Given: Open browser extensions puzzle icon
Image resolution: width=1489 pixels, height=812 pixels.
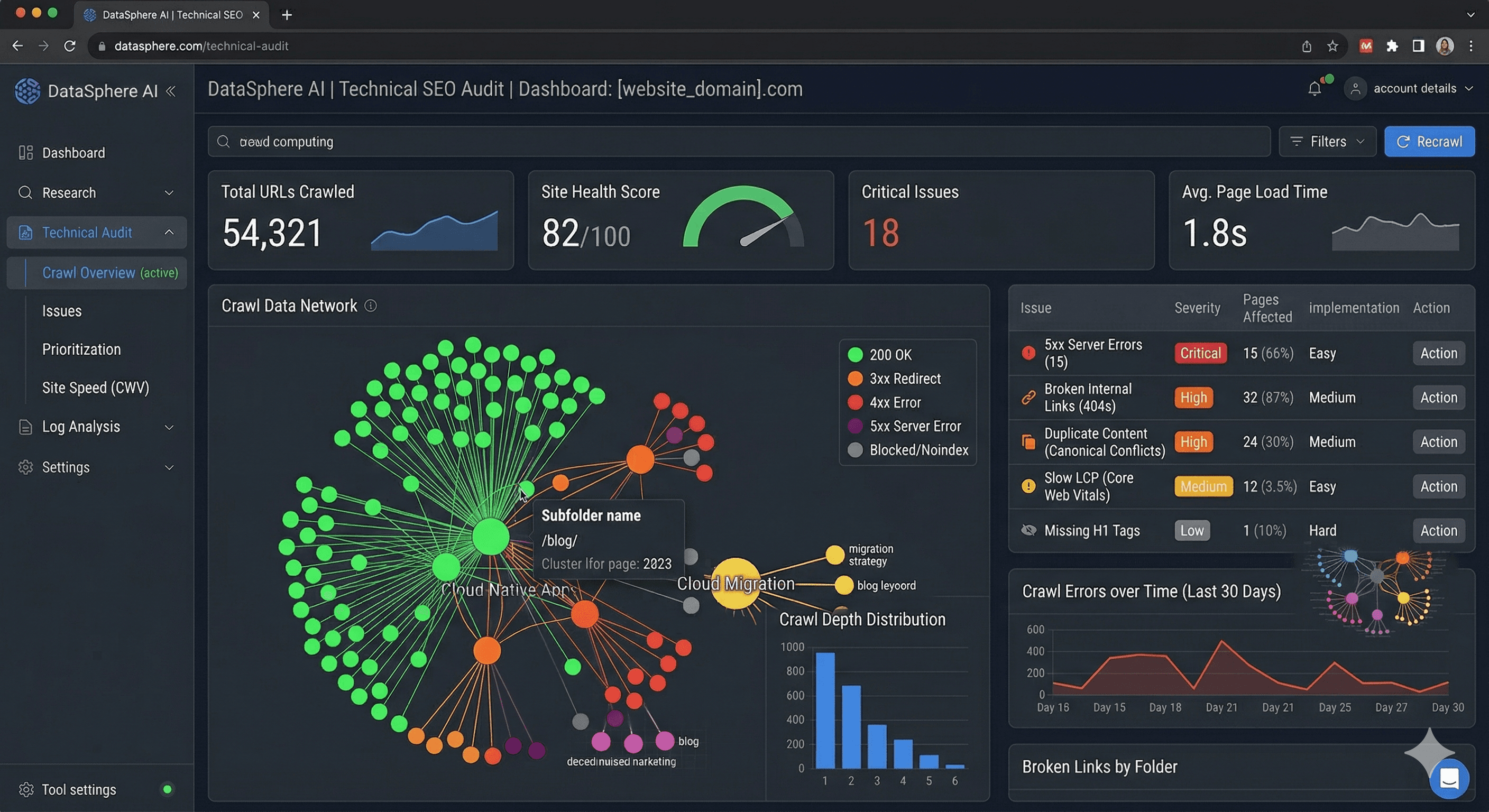Looking at the screenshot, I should (x=1392, y=46).
